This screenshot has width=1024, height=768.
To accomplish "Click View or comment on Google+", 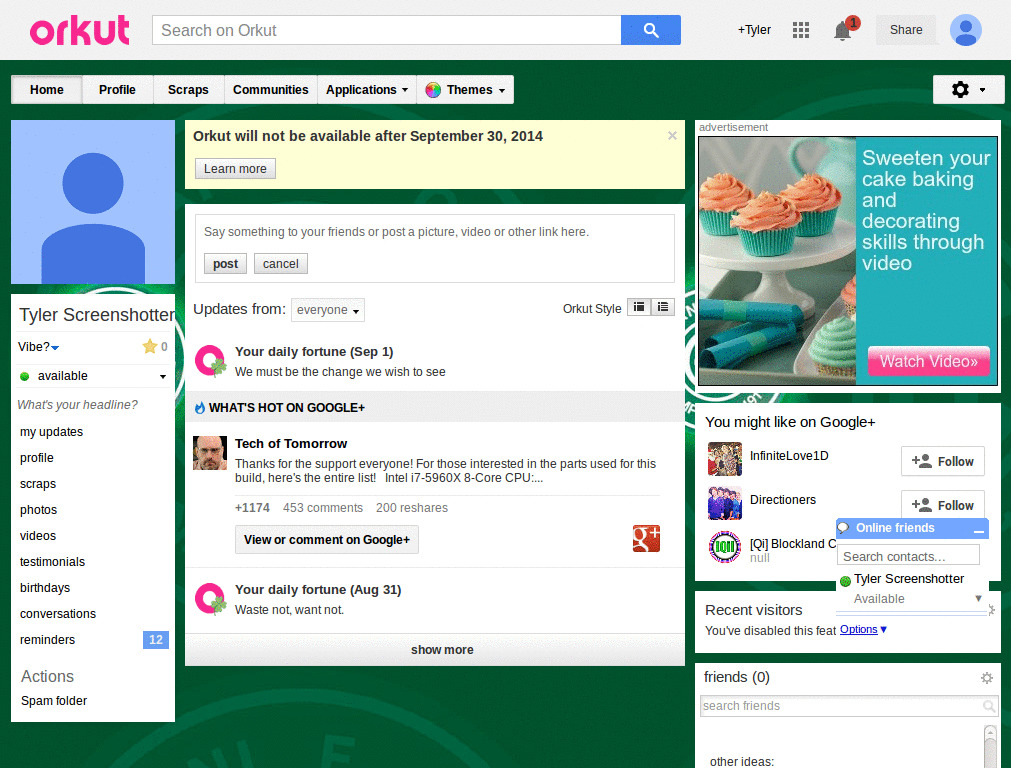I will point(327,540).
